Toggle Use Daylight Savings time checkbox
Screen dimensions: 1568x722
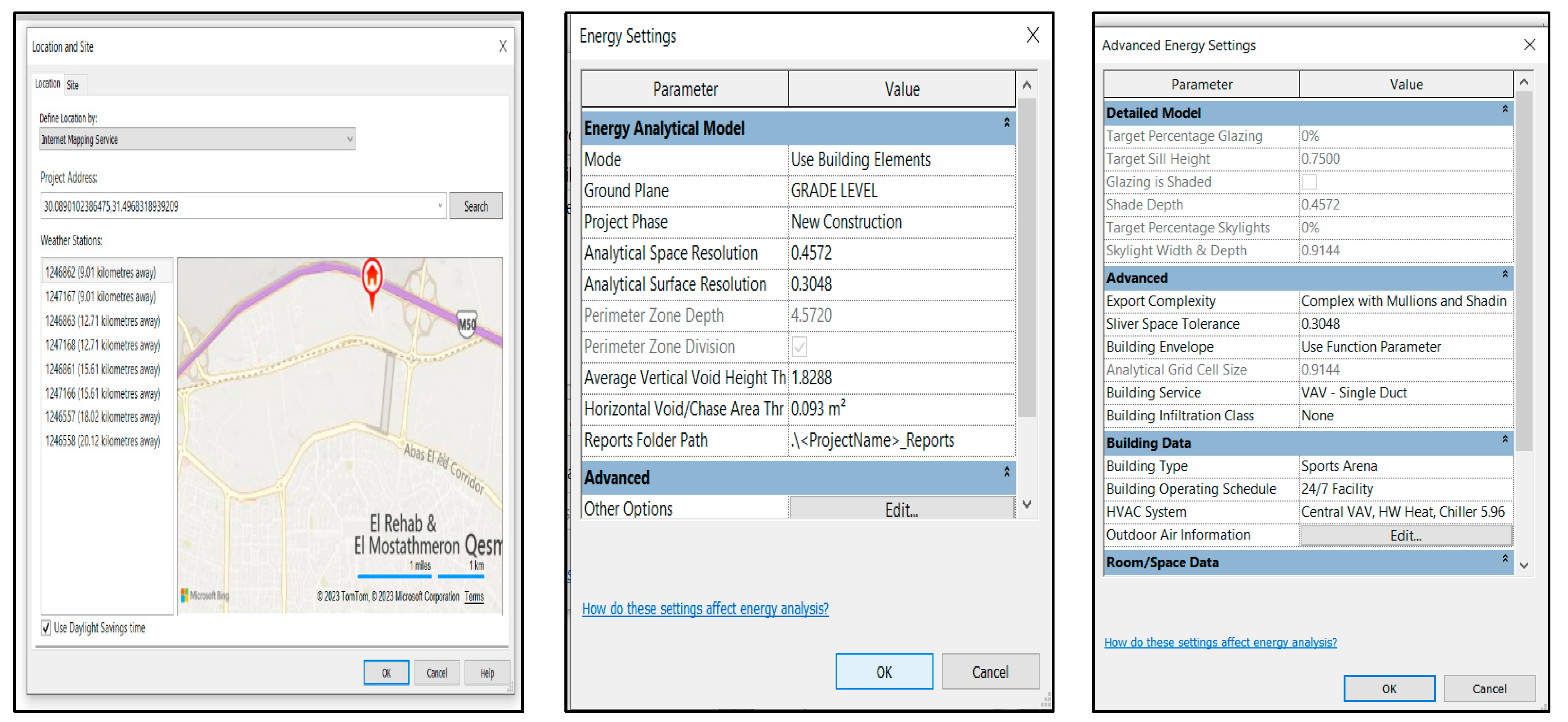[x=46, y=628]
